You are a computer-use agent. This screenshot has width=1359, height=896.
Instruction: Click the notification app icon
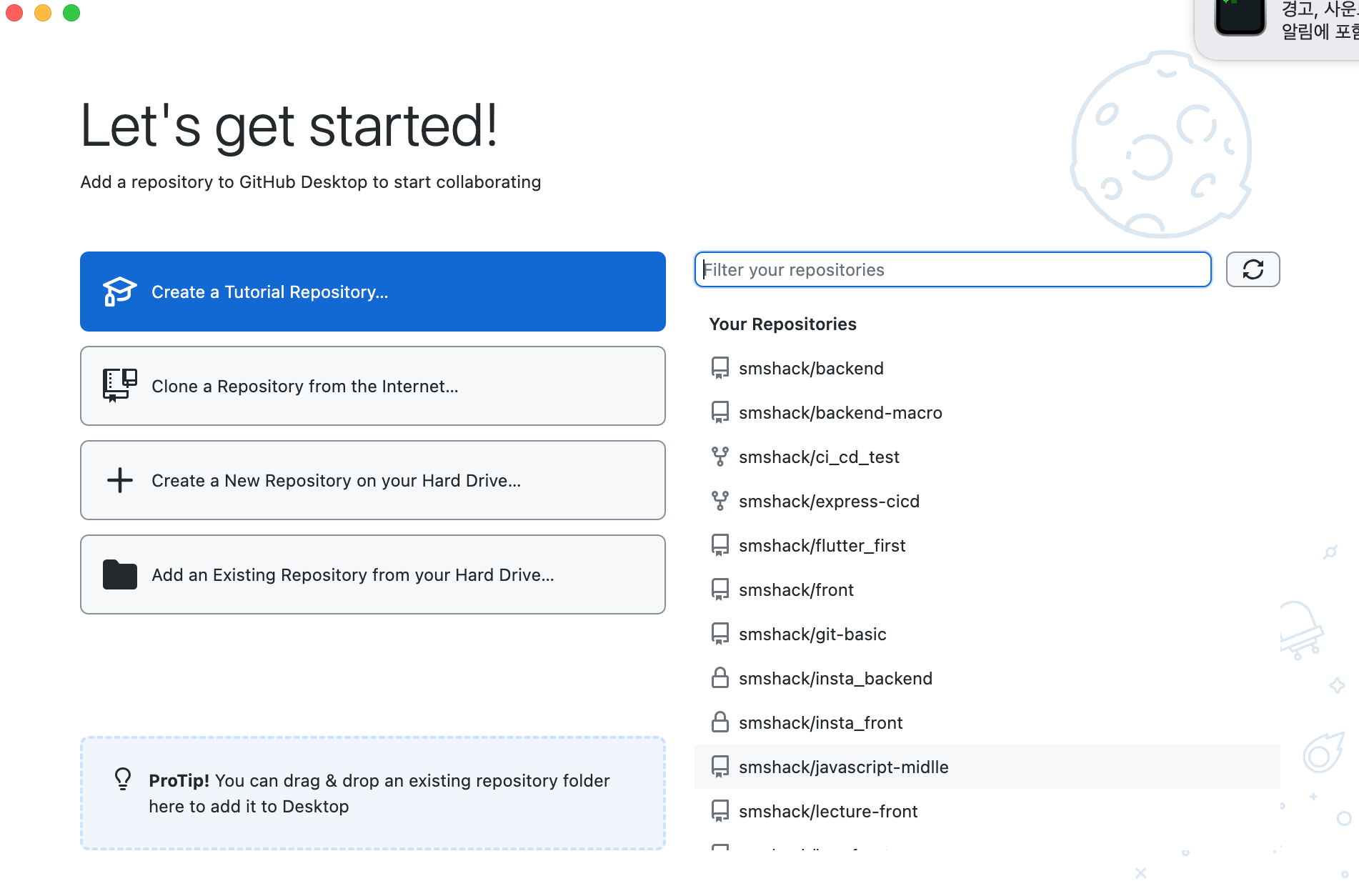[1240, 16]
